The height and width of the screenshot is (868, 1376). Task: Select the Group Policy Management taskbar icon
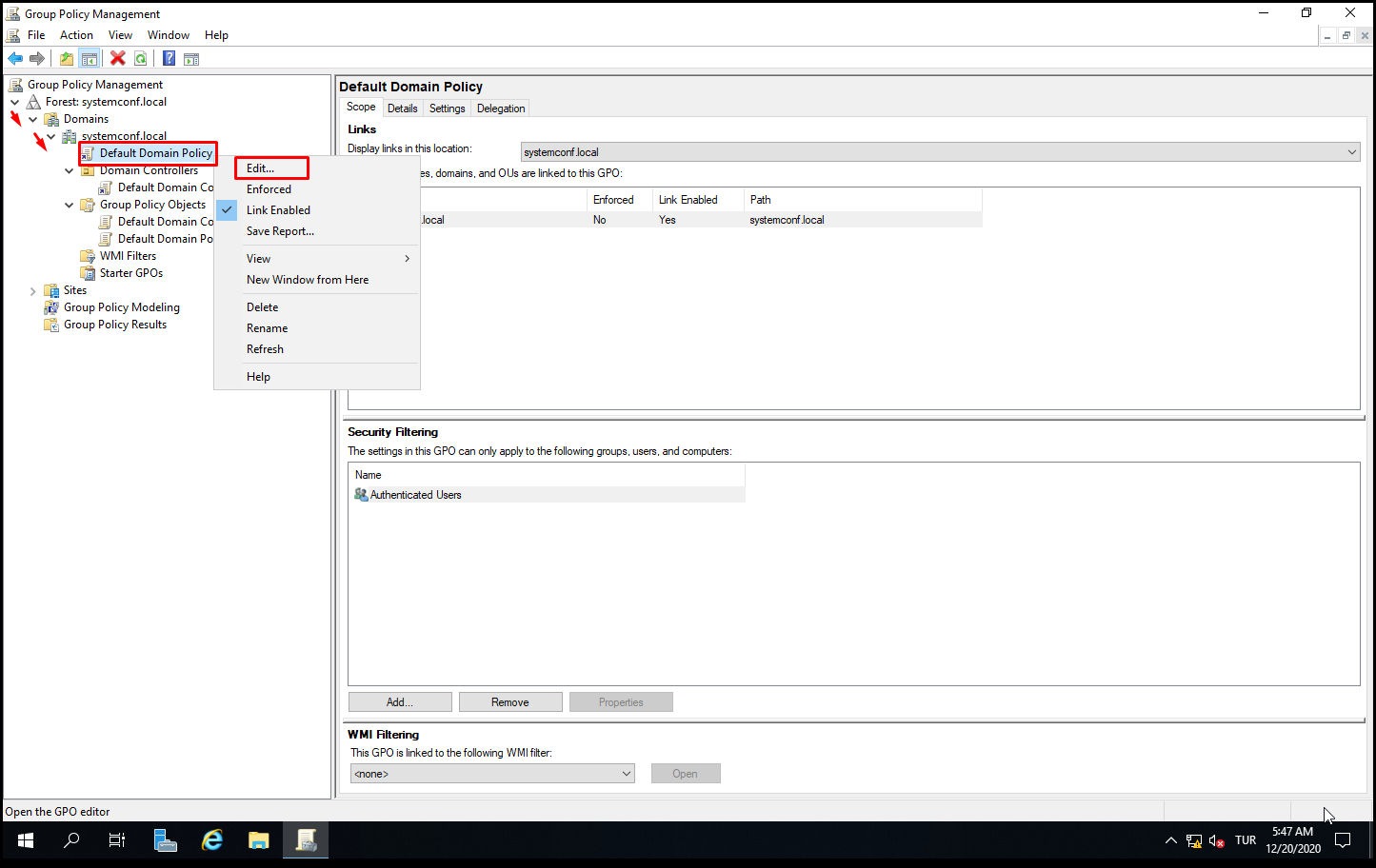pos(306,840)
